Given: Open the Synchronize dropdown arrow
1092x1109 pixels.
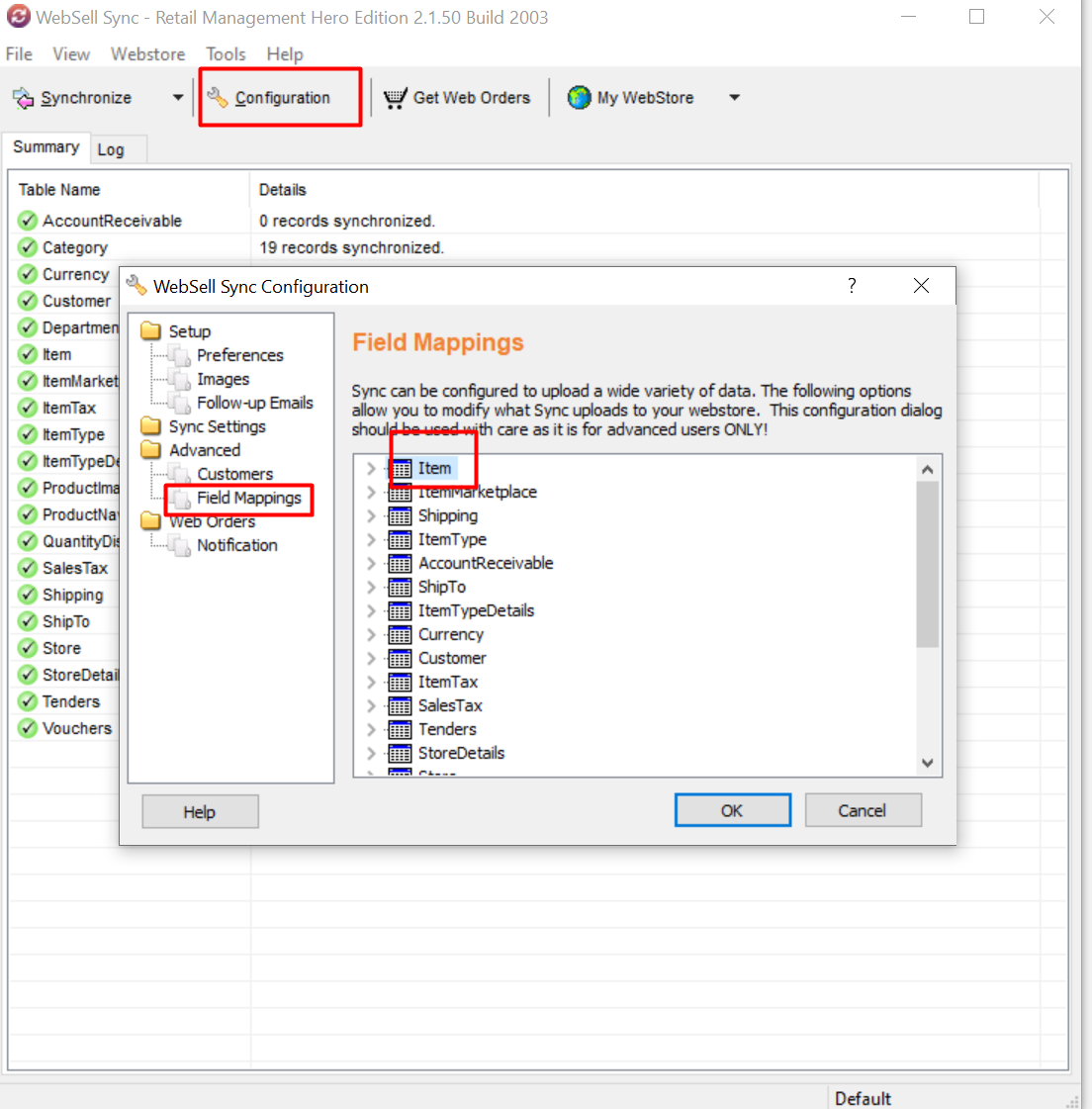Looking at the screenshot, I should click(x=178, y=98).
